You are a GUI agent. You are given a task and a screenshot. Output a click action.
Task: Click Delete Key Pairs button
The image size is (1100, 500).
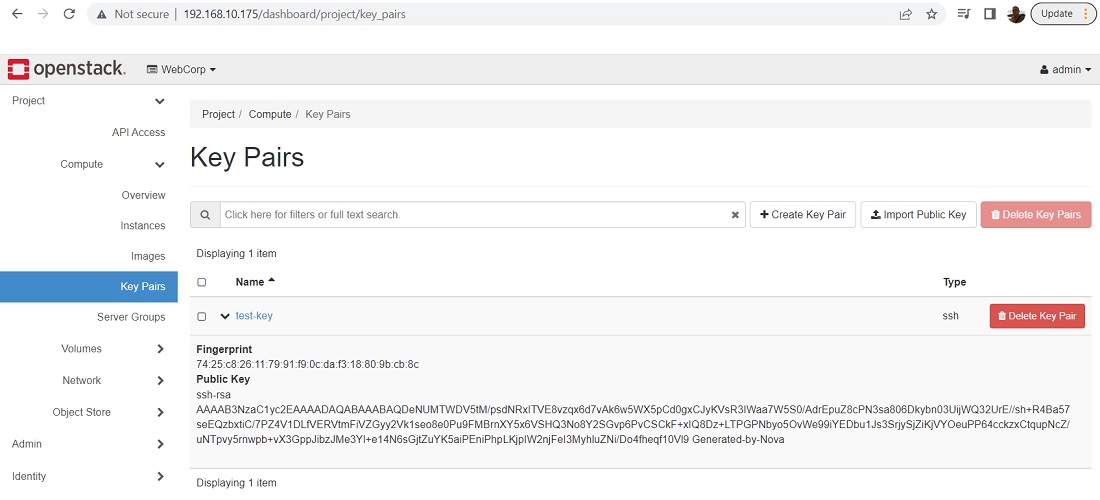coord(1036,215)
